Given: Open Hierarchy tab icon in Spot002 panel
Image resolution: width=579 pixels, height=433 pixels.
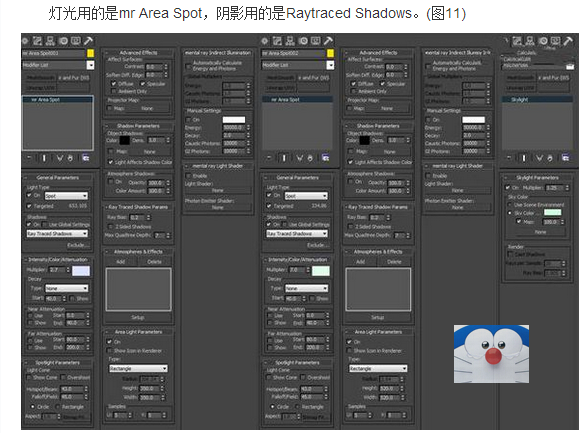Looking at the screenshot, I should [290, 41].
